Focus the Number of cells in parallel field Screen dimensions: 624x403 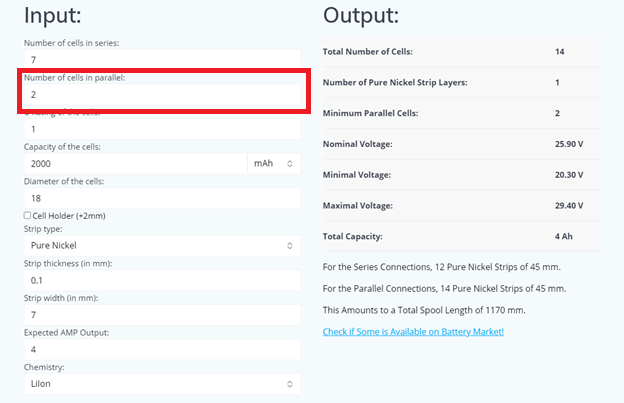pyautogui.click(x=160, y=96)
